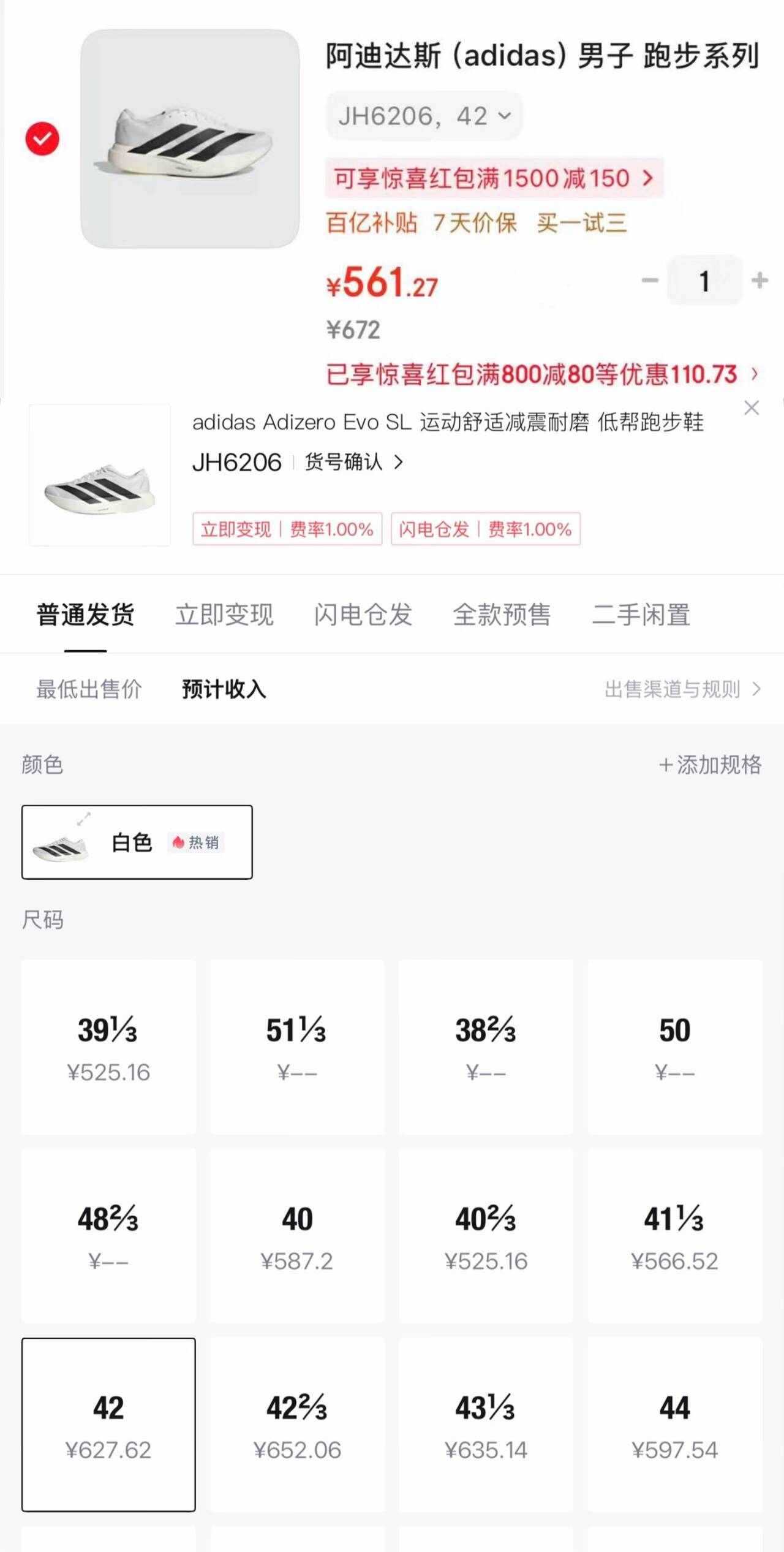
Task: Increase quantity with the plus button
Action: (x=759, y=281)
